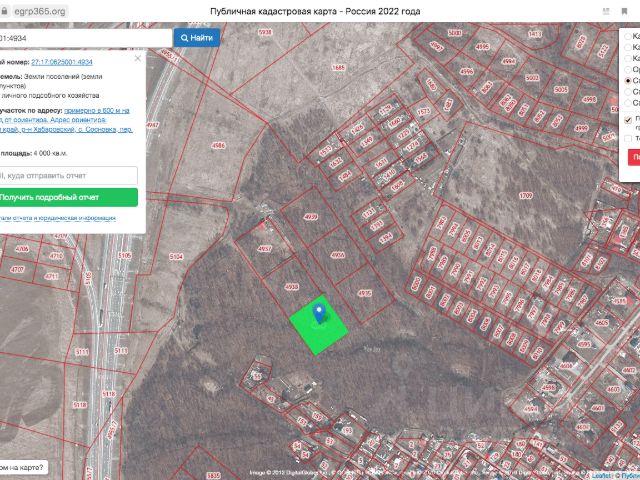Focus the cadastral number search field
This screenshot has height=480, width=640.
coord(84,38)
